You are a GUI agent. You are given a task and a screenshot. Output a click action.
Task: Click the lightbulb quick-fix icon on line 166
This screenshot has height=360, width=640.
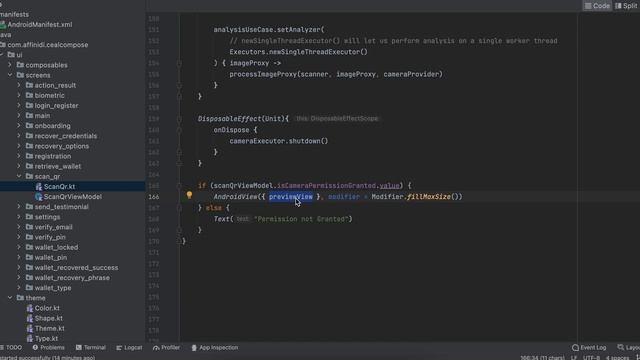189,195
